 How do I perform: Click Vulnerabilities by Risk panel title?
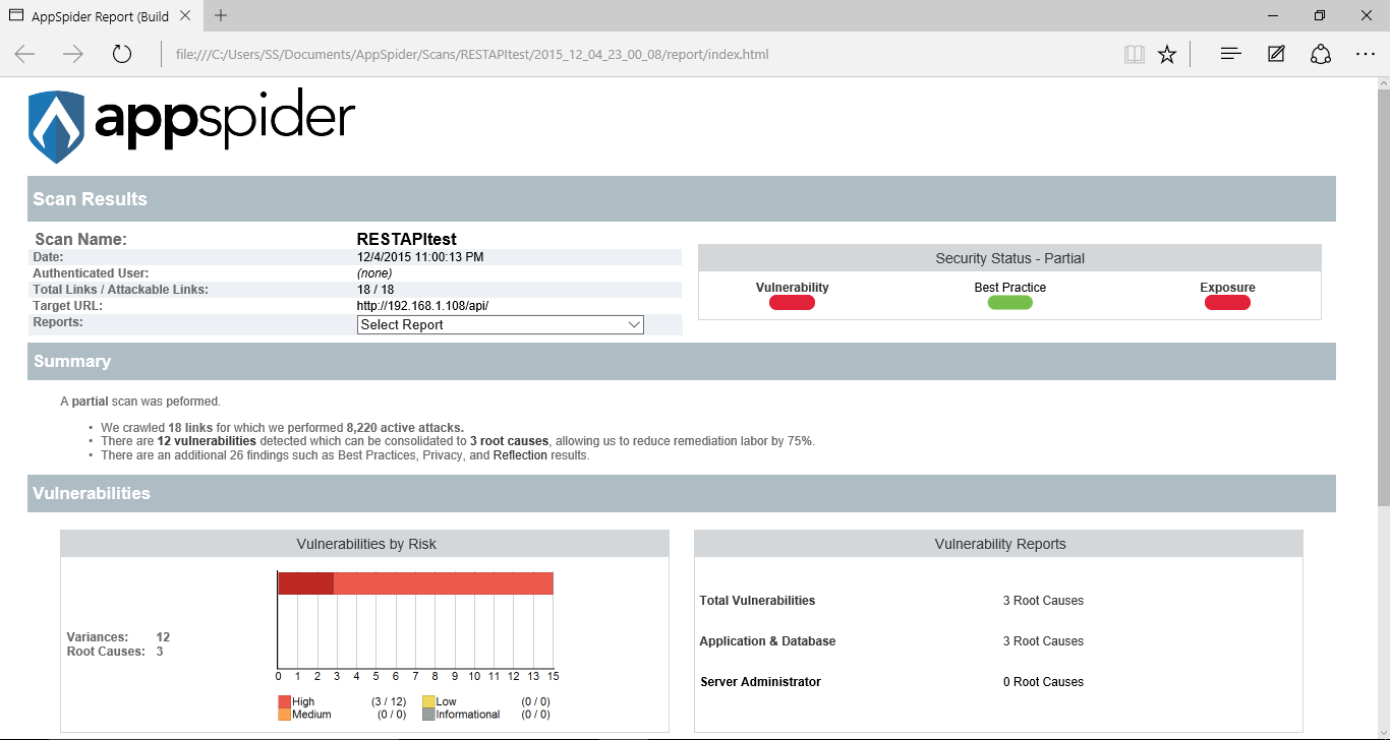pyautogui.click(x=366, y=544)
